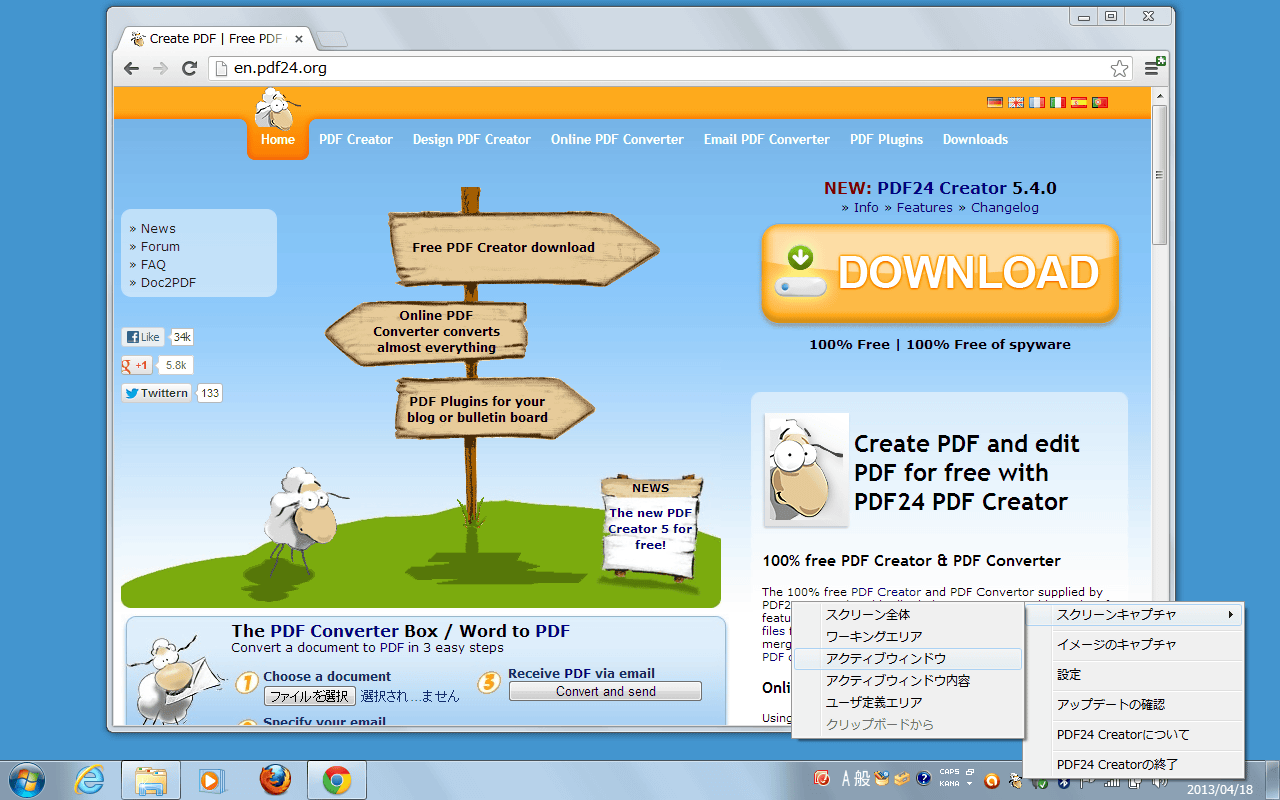Launch Firefox from the taskbar
The image size is (1280, 800).
point(275,780)
